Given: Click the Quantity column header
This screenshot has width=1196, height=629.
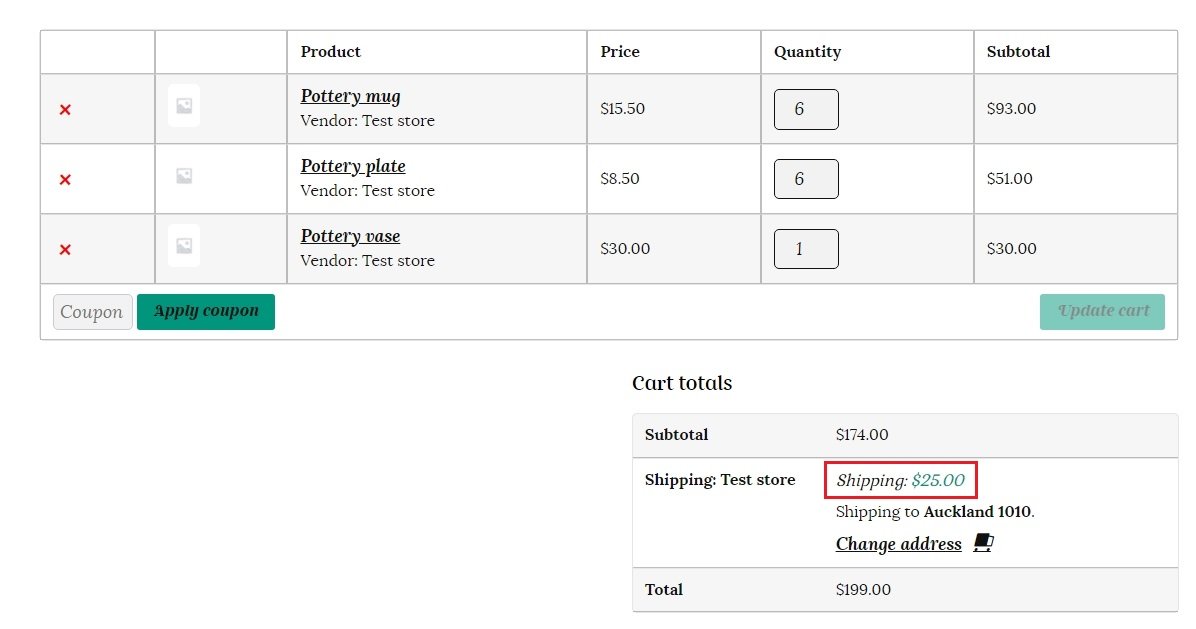Looking at the screenshot, I should click(x=807, y=52).
